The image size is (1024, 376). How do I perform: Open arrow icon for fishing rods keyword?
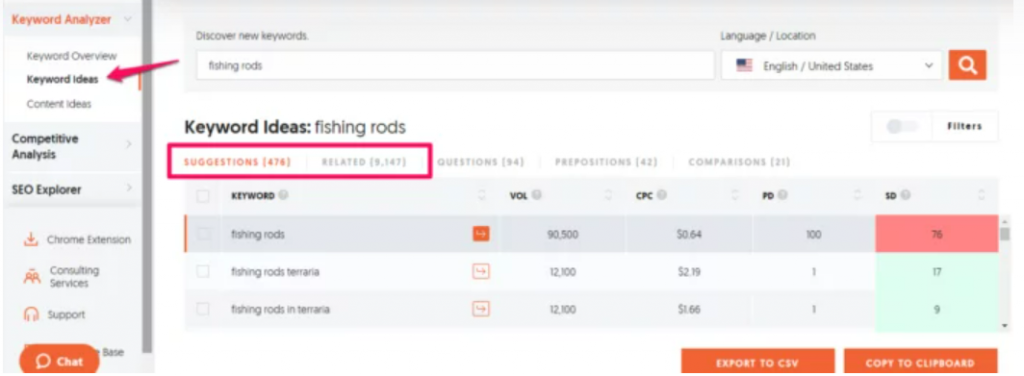tap(481, 234)
